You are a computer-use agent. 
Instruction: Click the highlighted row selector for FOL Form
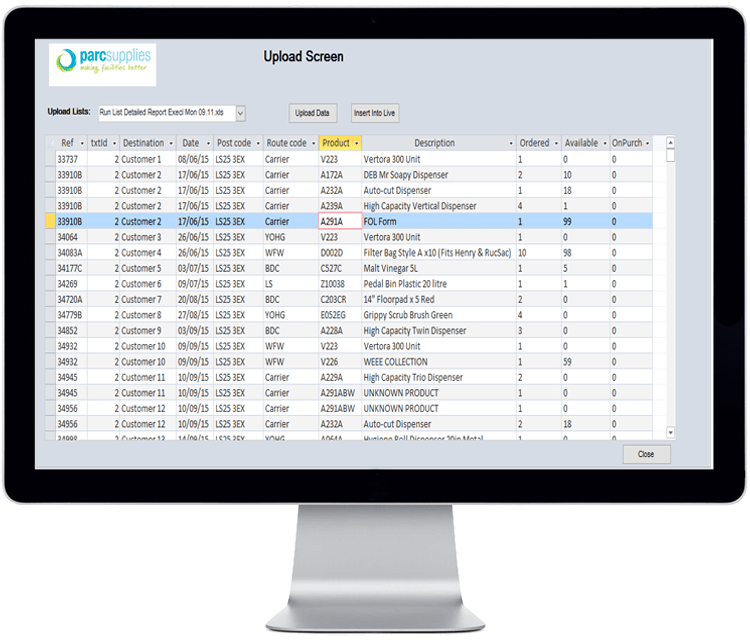50,221
